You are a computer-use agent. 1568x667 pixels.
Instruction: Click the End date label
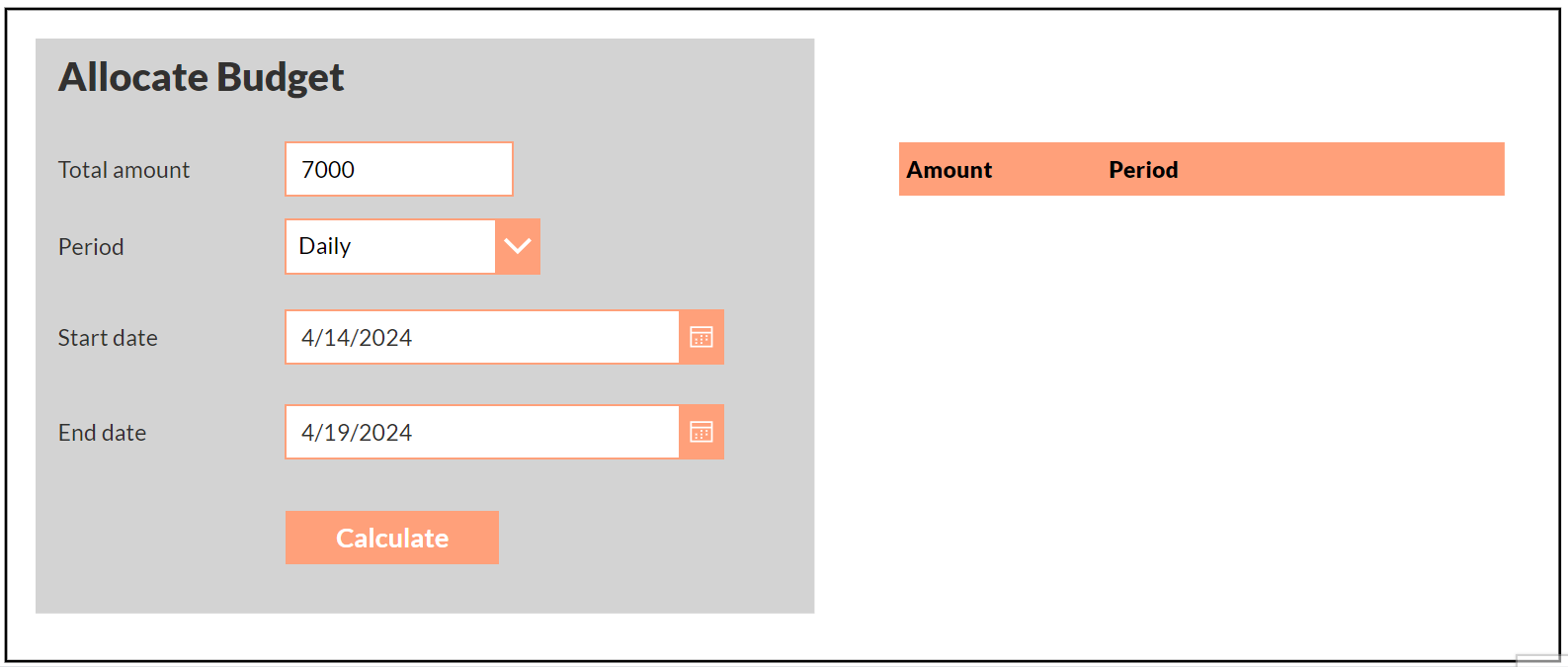[x=102, y=433]
